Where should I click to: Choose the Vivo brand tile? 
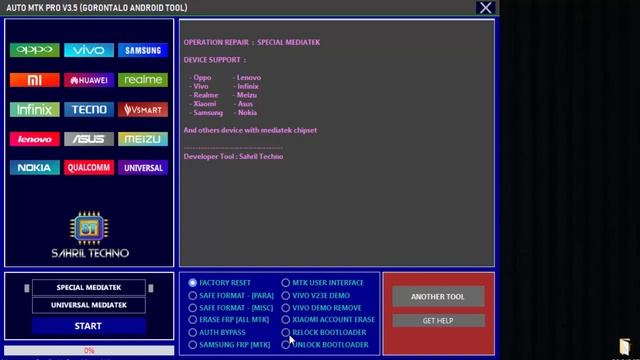click(x=89, y=50)
